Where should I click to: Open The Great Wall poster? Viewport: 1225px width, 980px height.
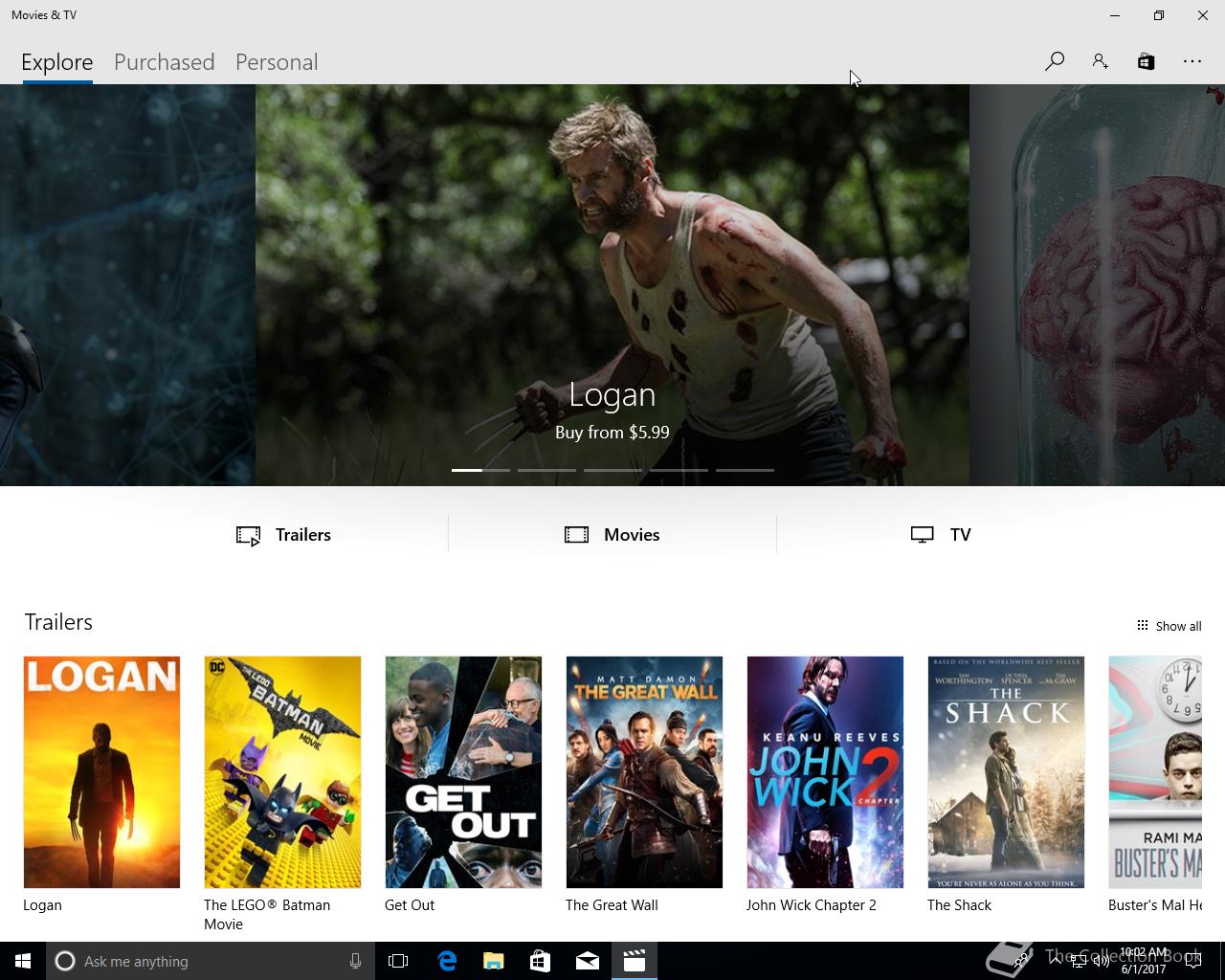tap(644, 772)
